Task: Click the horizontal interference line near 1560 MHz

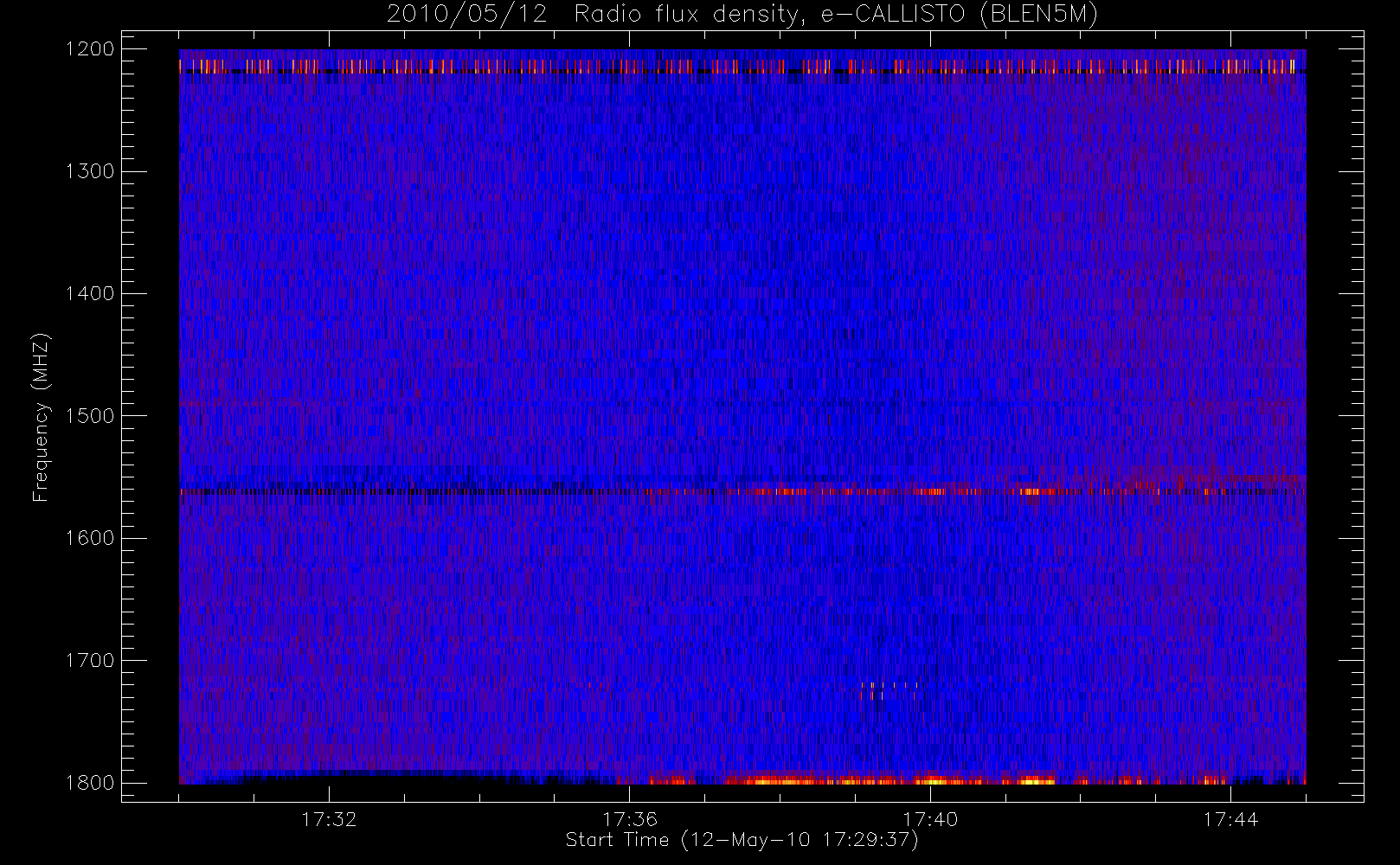Action: tap(742, 491)
